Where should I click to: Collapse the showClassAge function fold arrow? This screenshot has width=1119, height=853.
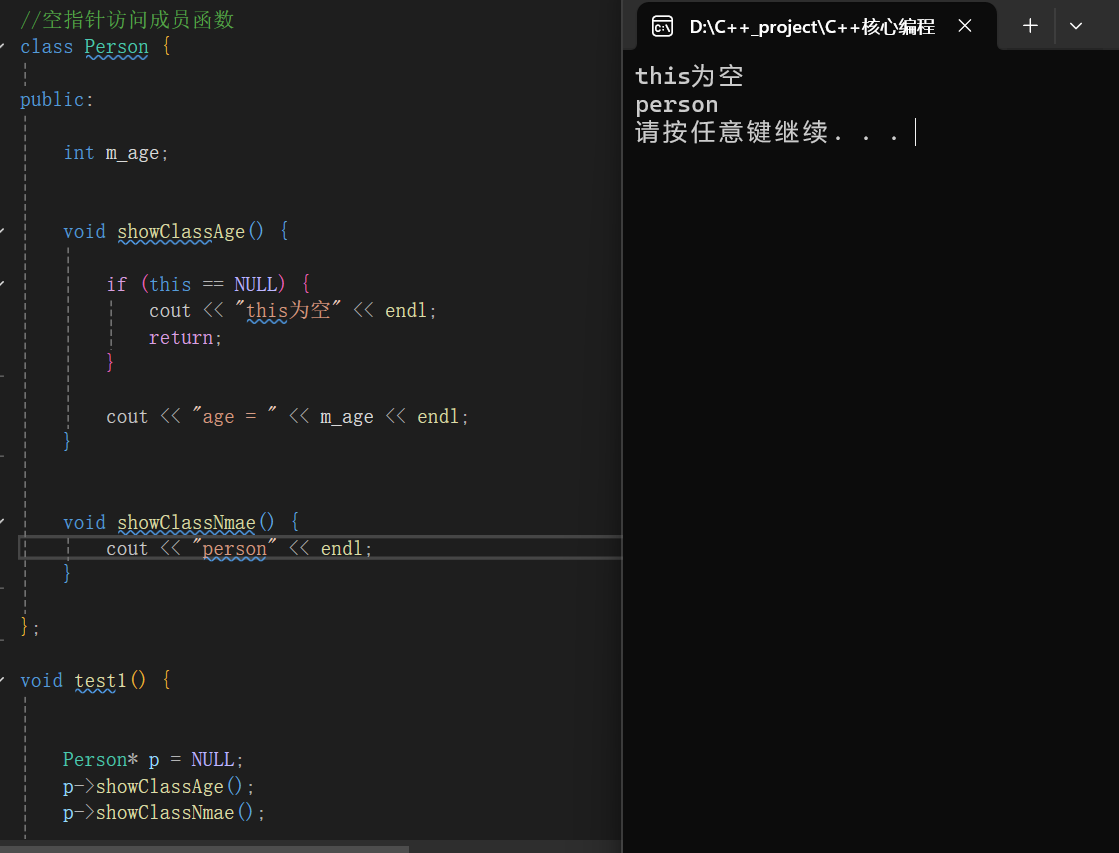click(2, 231)
